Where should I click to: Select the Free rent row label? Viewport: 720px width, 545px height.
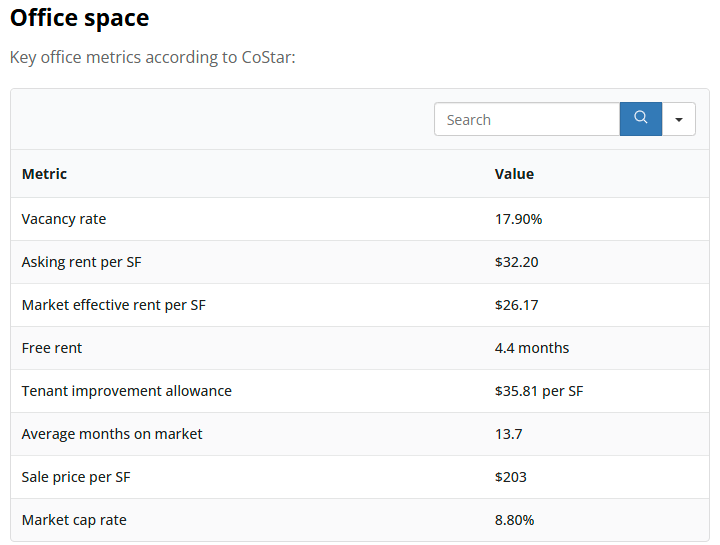[x=51, y=348]
